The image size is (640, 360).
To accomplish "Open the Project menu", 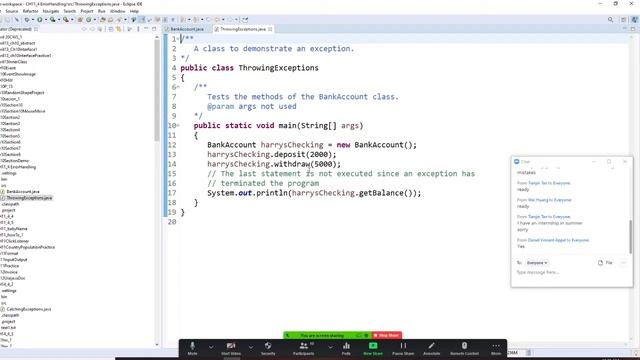I will tap(87, 11).
